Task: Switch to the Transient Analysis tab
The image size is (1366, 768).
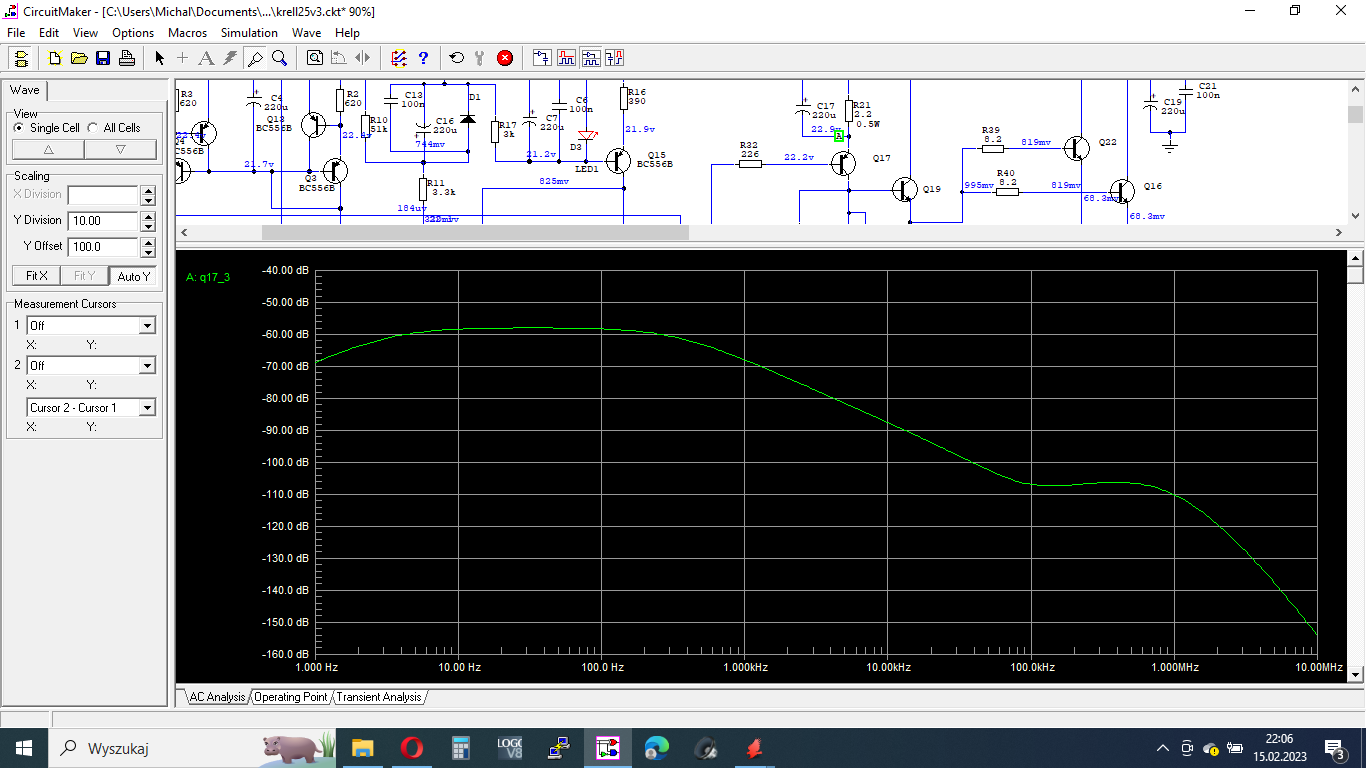Action: click(379, 696)
